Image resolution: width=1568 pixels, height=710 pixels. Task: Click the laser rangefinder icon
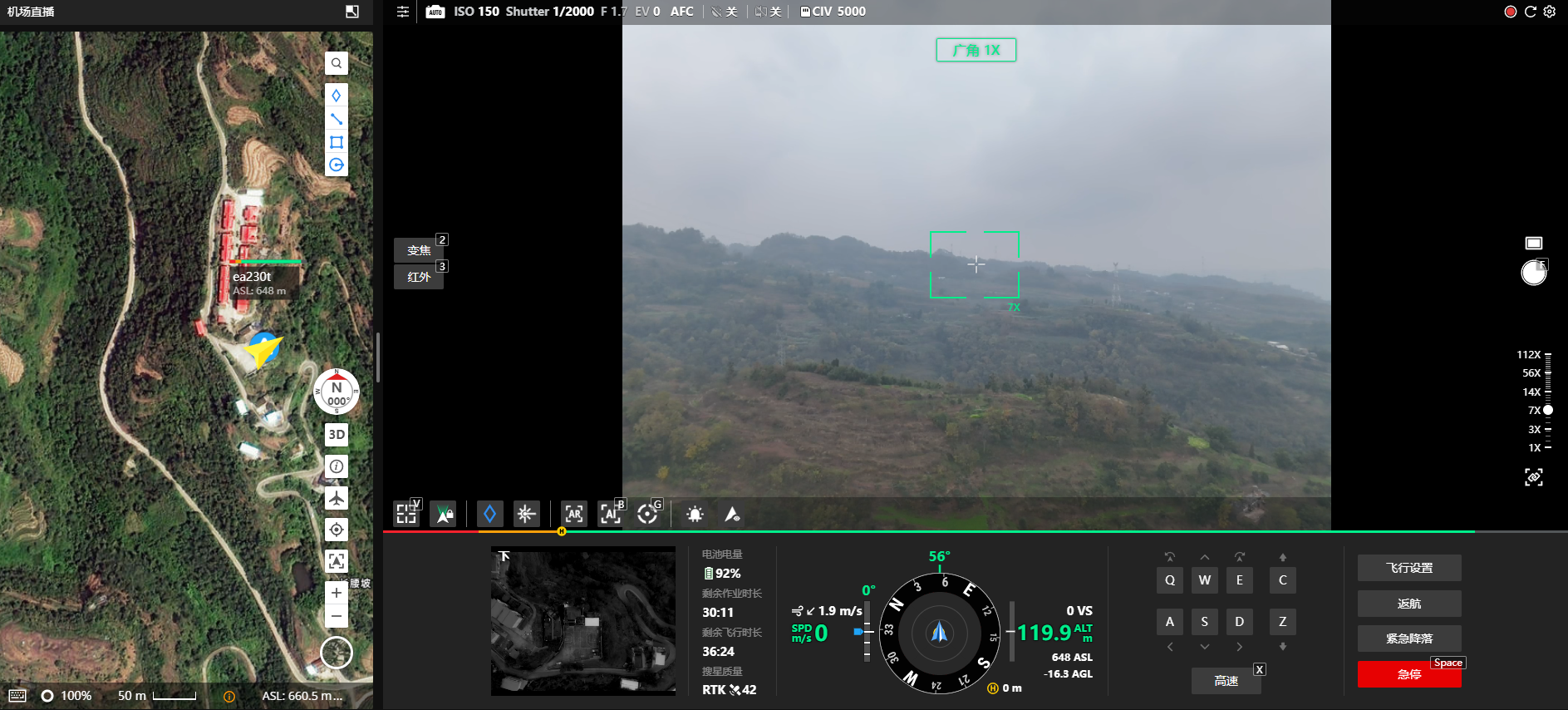pyautogui.click(x=526, y=514)
